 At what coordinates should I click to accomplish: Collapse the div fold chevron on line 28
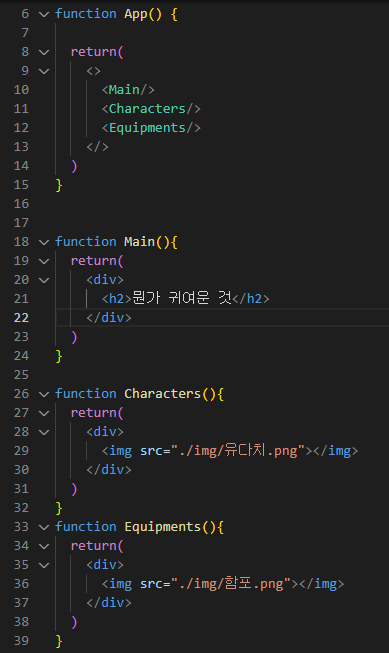(x=44, y=432)
